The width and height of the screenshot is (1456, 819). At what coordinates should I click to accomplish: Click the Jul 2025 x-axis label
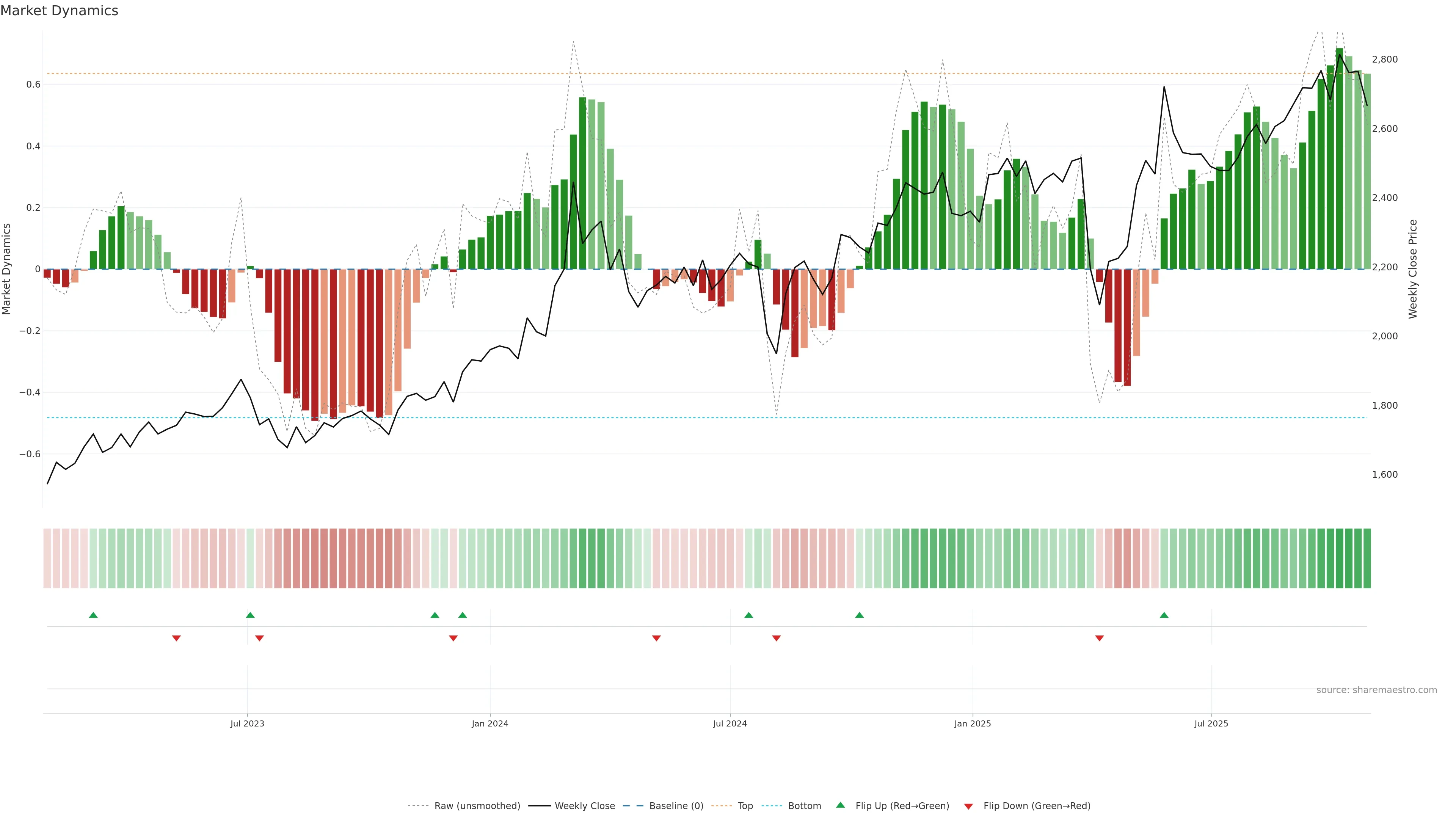coord(1211,723)
